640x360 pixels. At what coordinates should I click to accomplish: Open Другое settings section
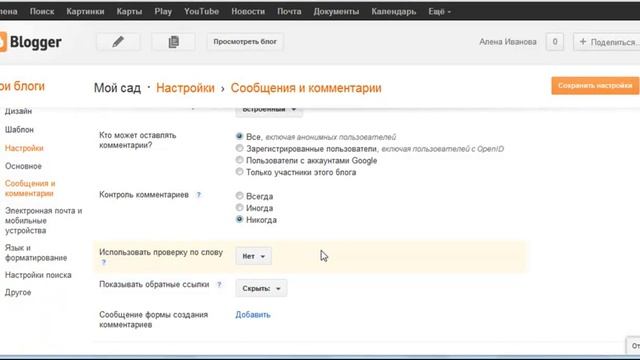click(x=18, y=293)
